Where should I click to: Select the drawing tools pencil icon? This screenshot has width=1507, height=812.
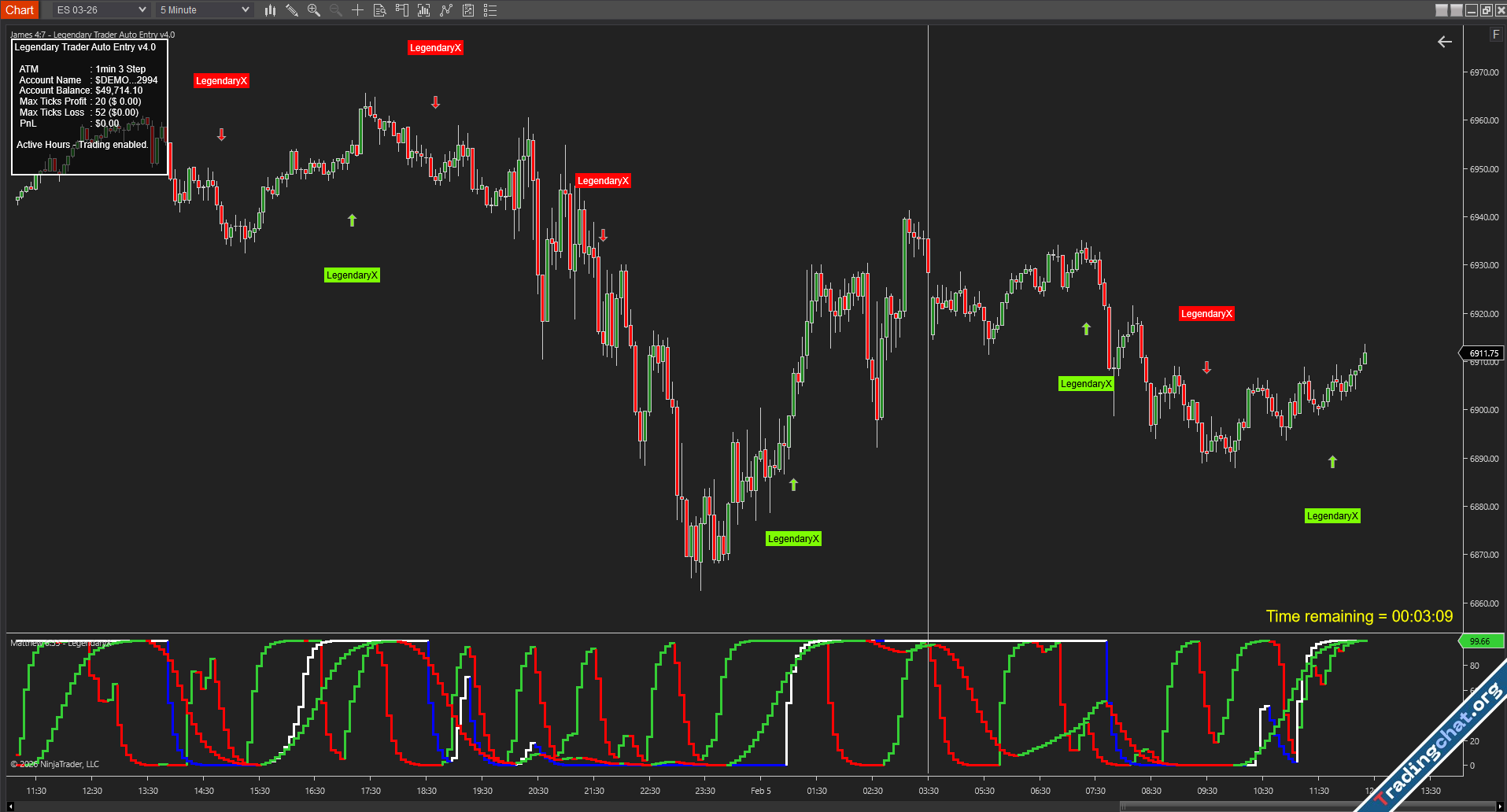(x=292, y=10)
